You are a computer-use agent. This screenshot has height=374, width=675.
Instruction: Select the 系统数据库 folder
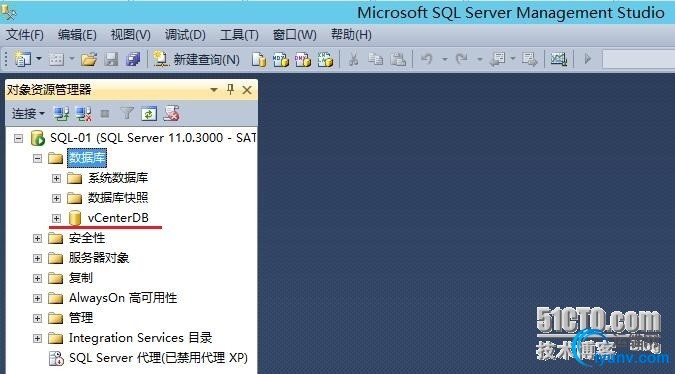coord(118,178)
